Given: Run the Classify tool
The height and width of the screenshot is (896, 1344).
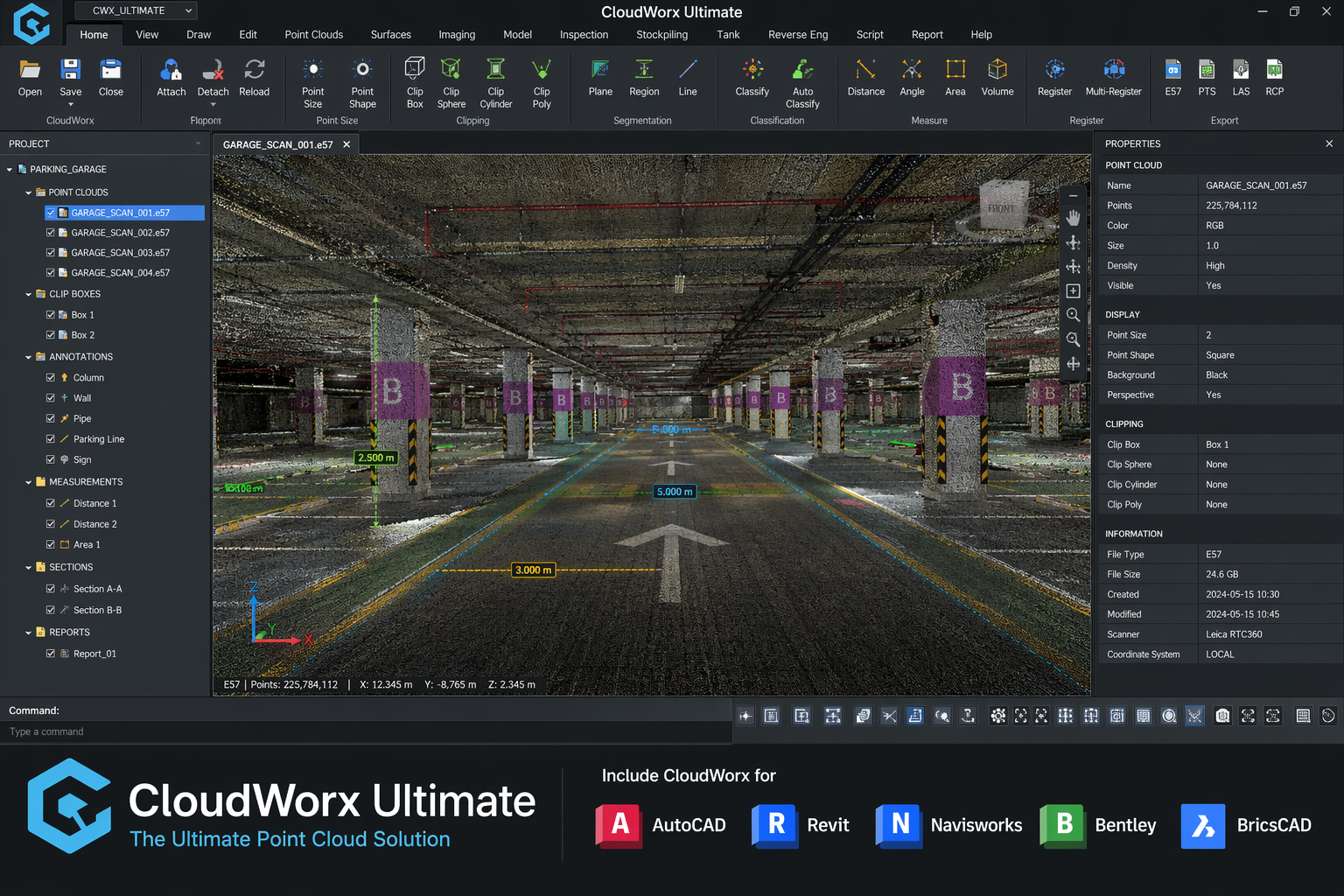Looking at the screenshot, I should [752, 78].
